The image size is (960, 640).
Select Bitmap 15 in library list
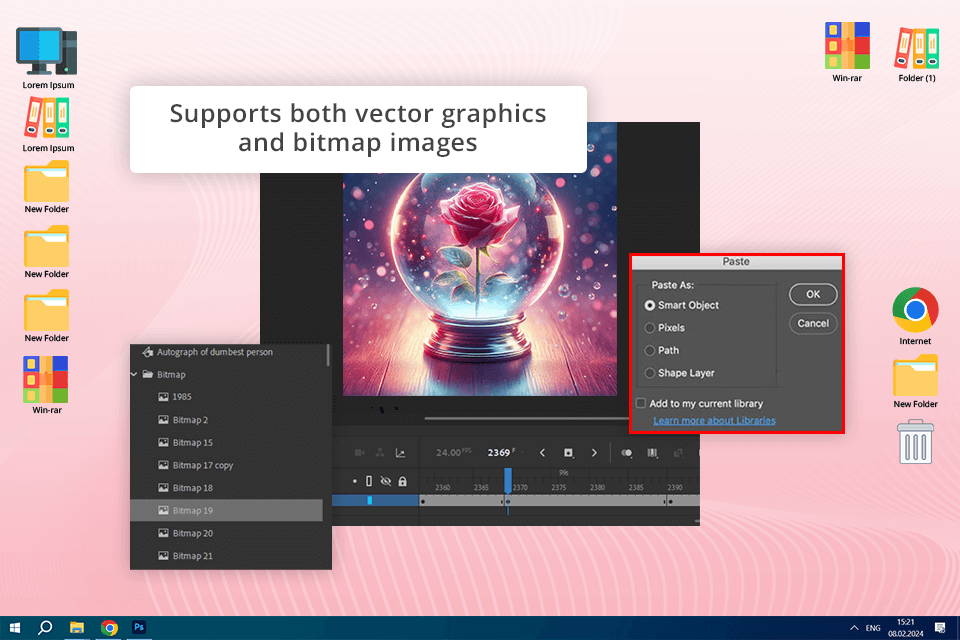pyautogui.click(x=227, y=442)
